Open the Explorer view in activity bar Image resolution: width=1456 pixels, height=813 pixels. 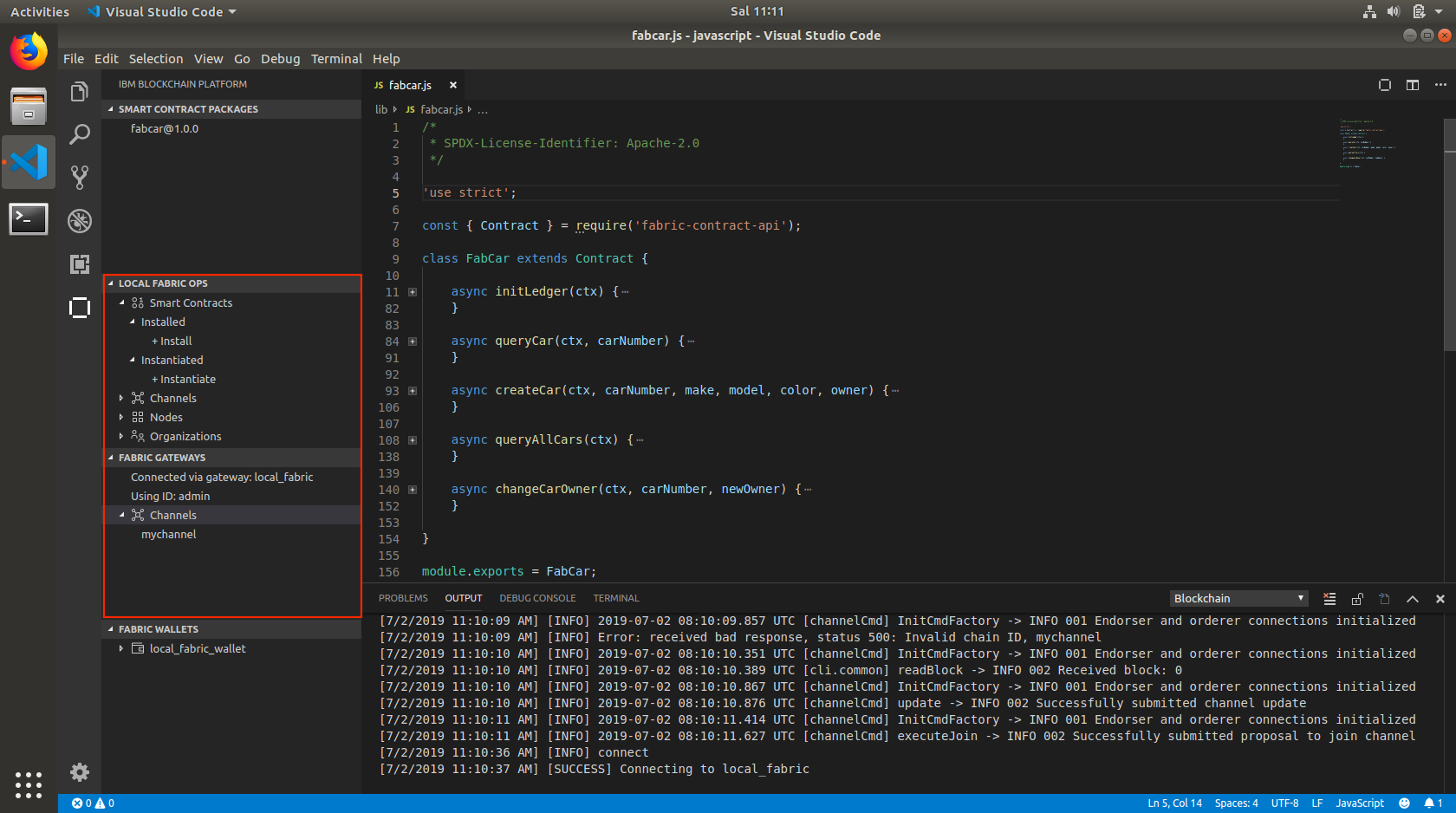click(x=79, y=92)
